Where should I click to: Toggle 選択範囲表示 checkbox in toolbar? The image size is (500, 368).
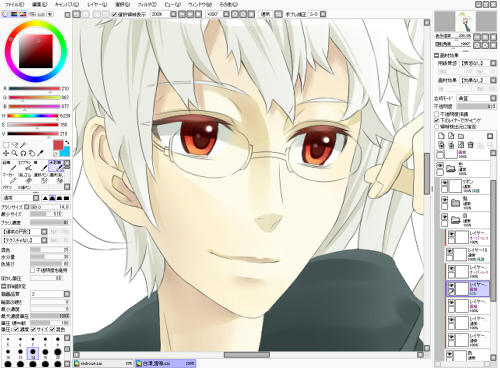click(x=114, y=14)
